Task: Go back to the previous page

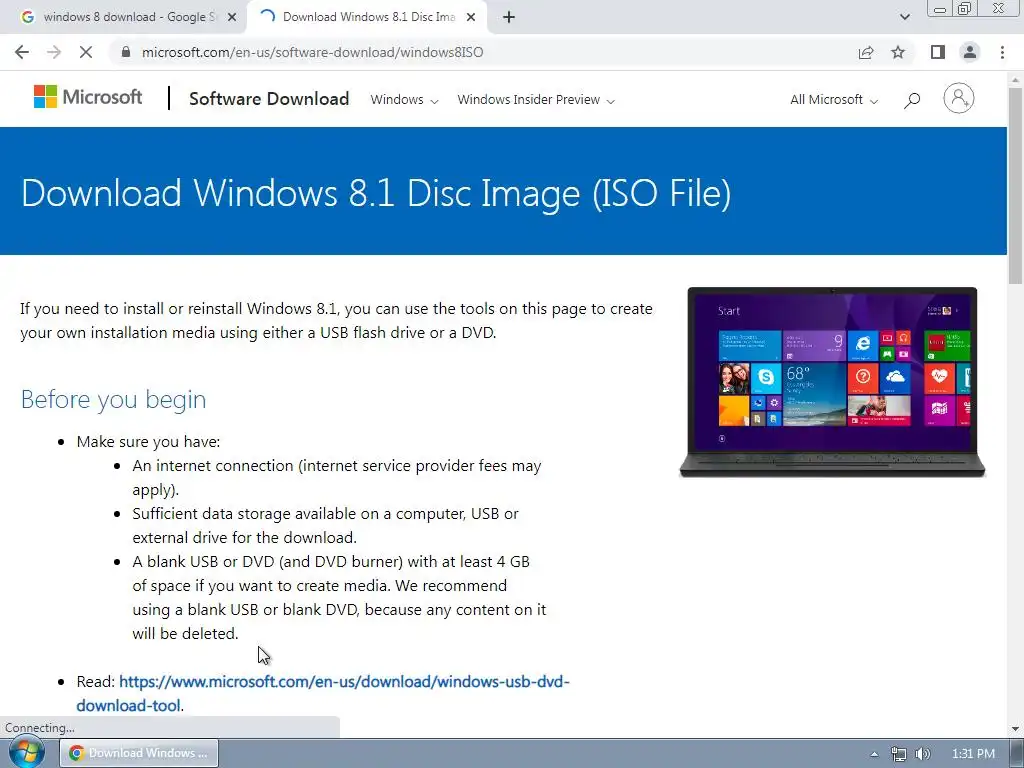Action: coord(22,52)
